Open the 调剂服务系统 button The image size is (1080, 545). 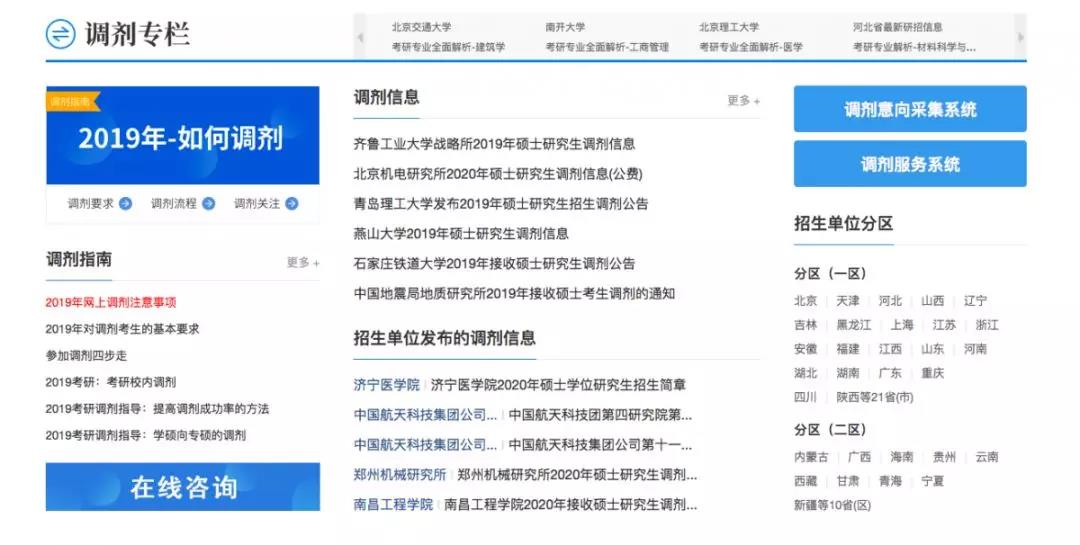click(910, 164)
